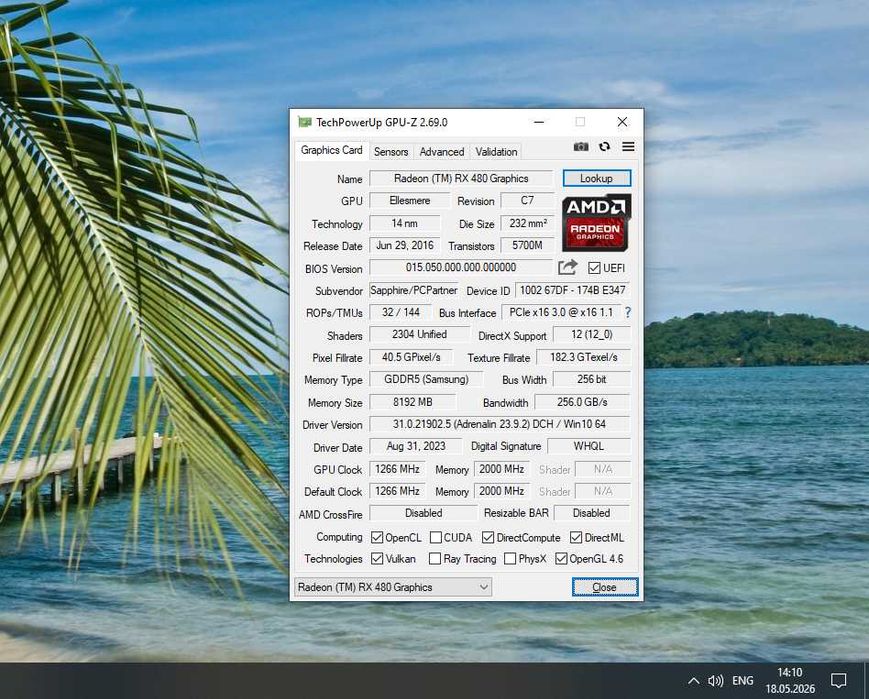Take a screenshot with the camera icon
The height and width of the screenshot is (699, 869).
[581, 147]
